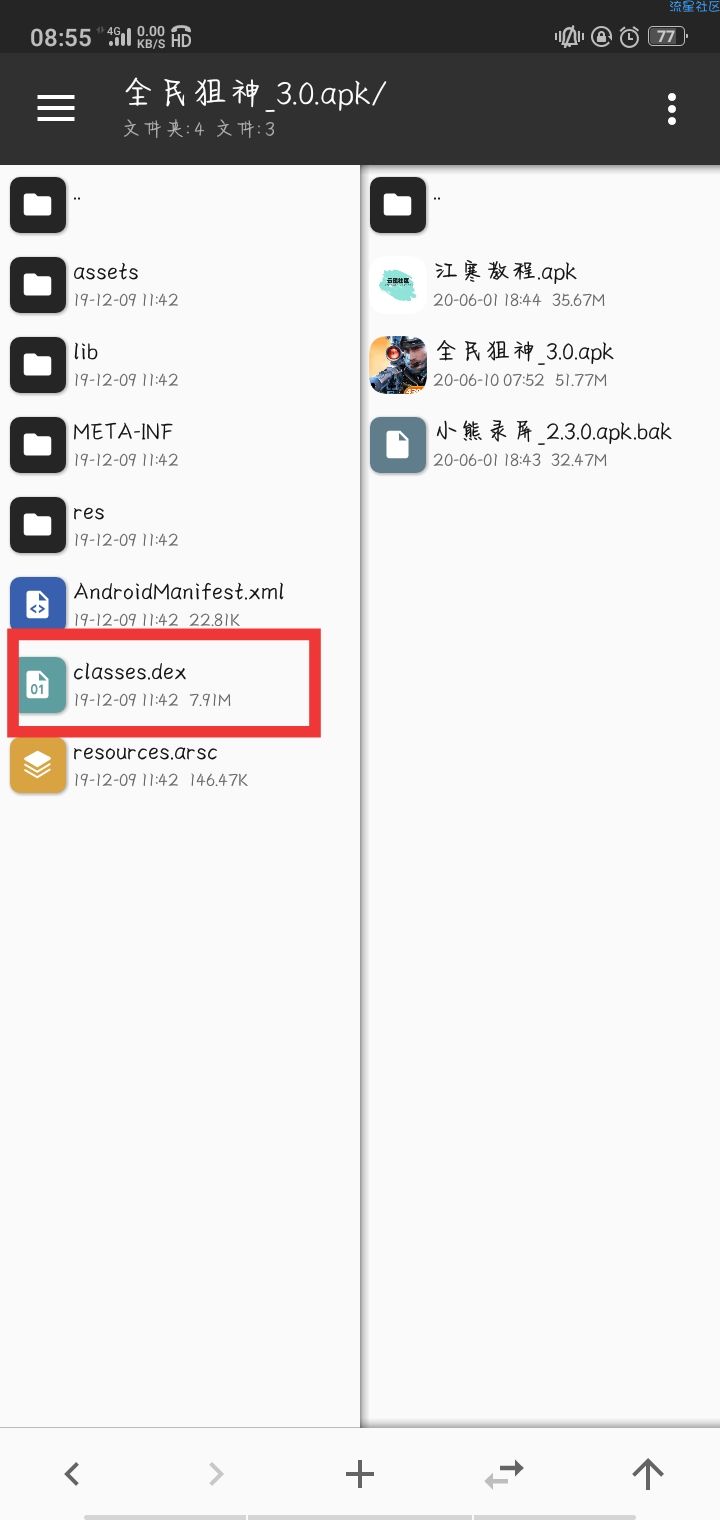Tap the back arrow in bottom bar
This screenshot has height=1520, width=720.
71,1473
